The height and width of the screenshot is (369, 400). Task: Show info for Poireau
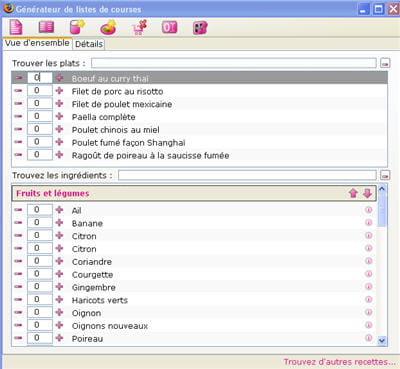click(369, 338)
